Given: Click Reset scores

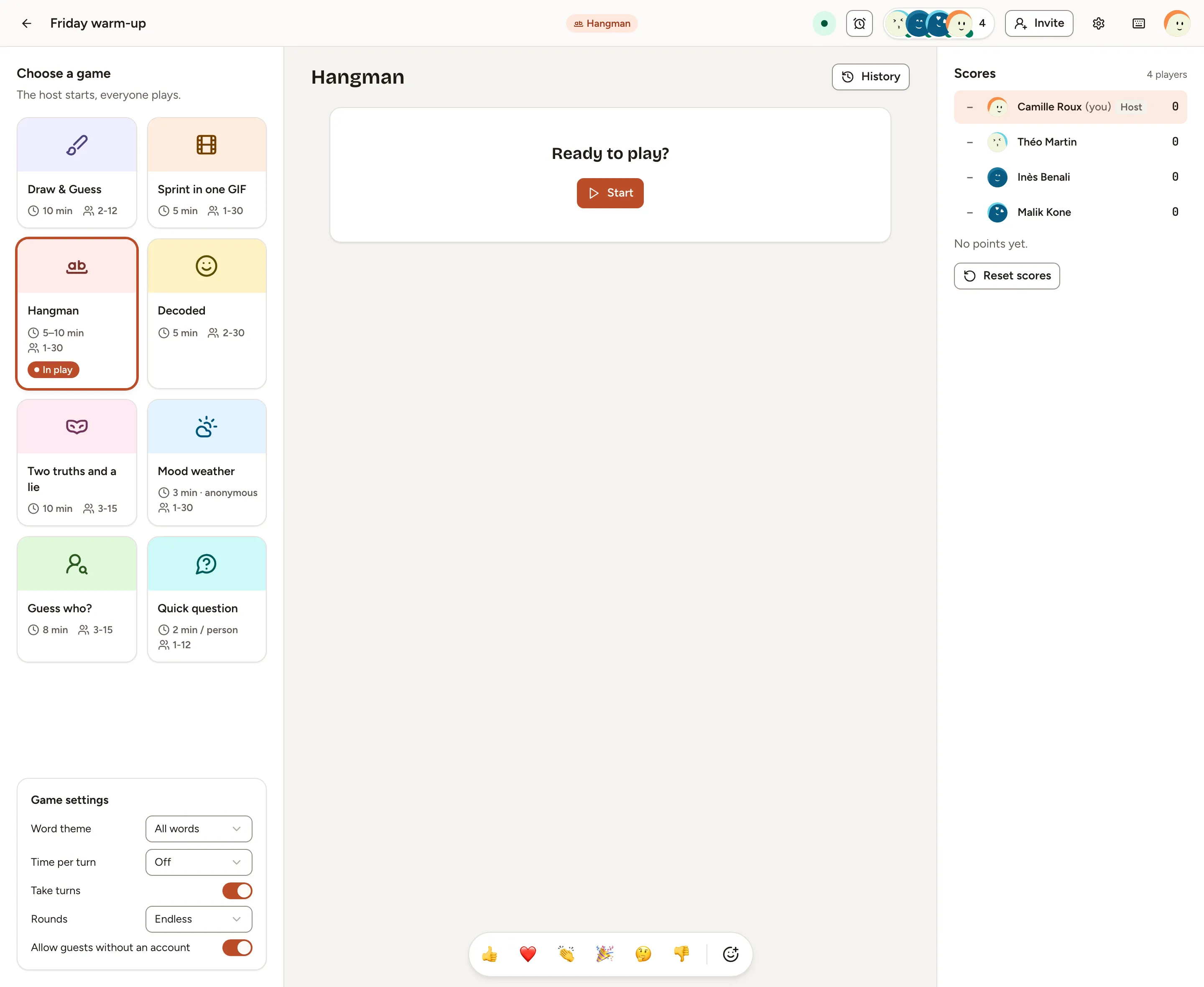Looking at the screenshot, I should pyautogui.click(x=1007, y=276).
